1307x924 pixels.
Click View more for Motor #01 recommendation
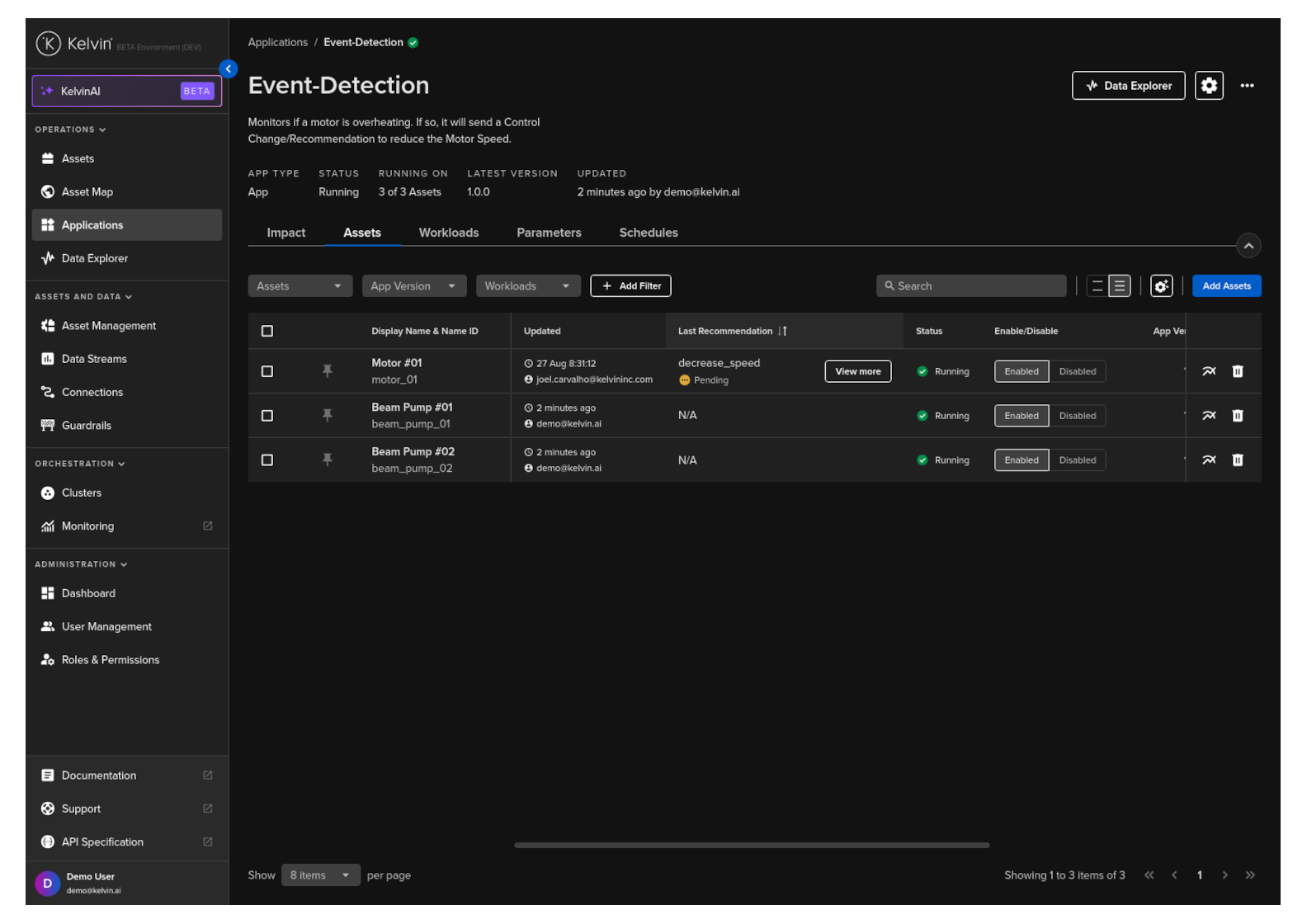tap(858, 371)
